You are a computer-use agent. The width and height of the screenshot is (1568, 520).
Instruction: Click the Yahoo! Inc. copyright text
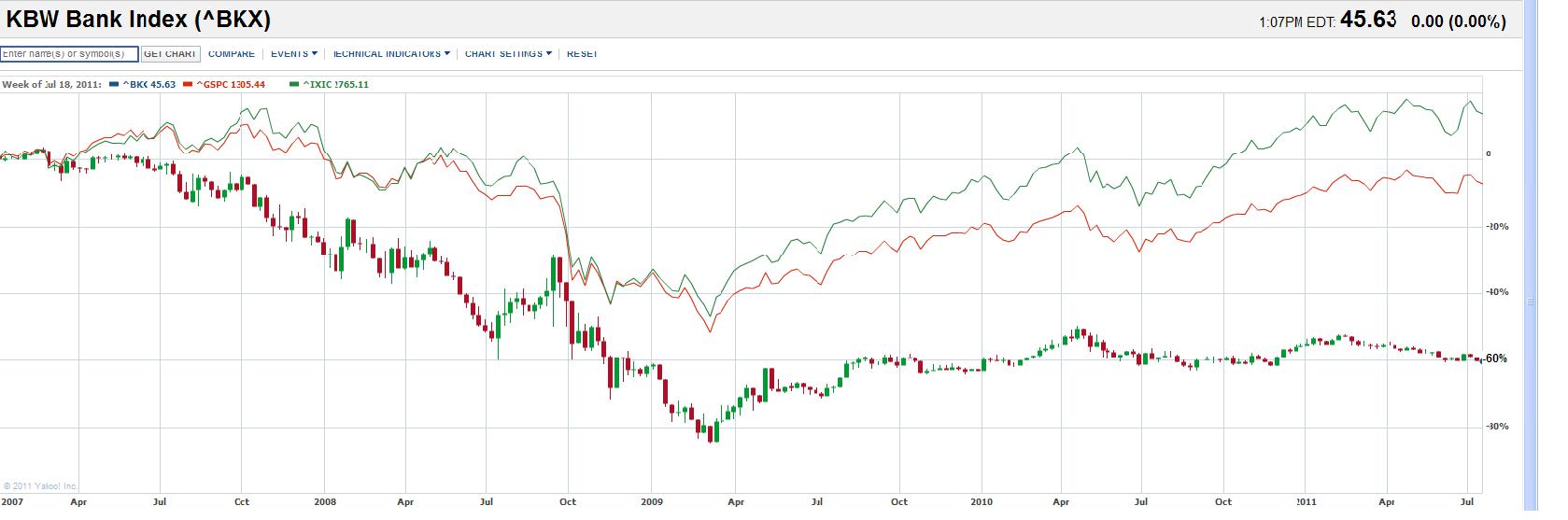41,485
